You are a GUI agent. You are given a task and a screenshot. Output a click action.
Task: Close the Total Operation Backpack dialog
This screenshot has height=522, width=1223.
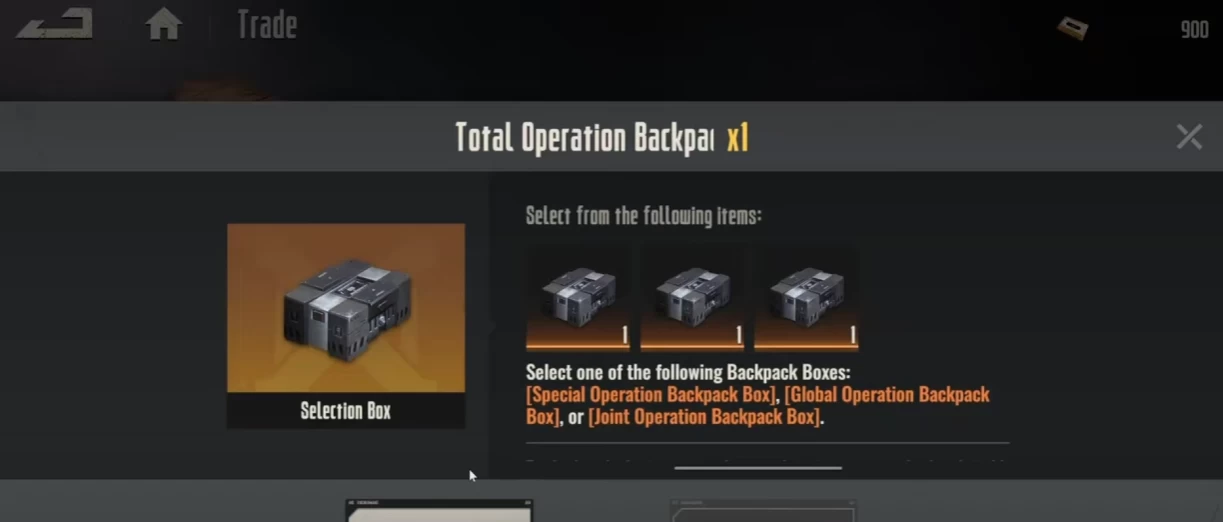coord(1189,137)
